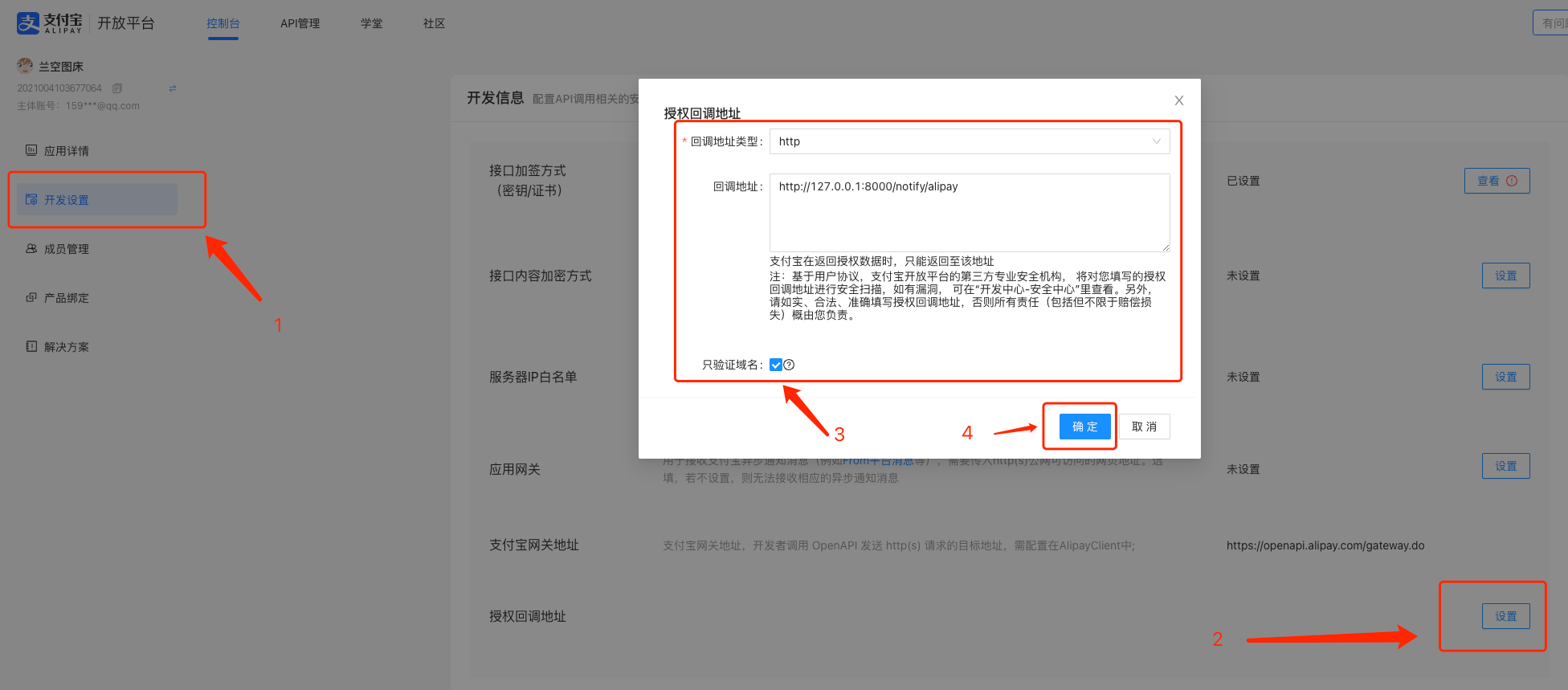
Task: Click the 取消 button in dialog
Action: pyautogui.click(x=1145, y=427)
